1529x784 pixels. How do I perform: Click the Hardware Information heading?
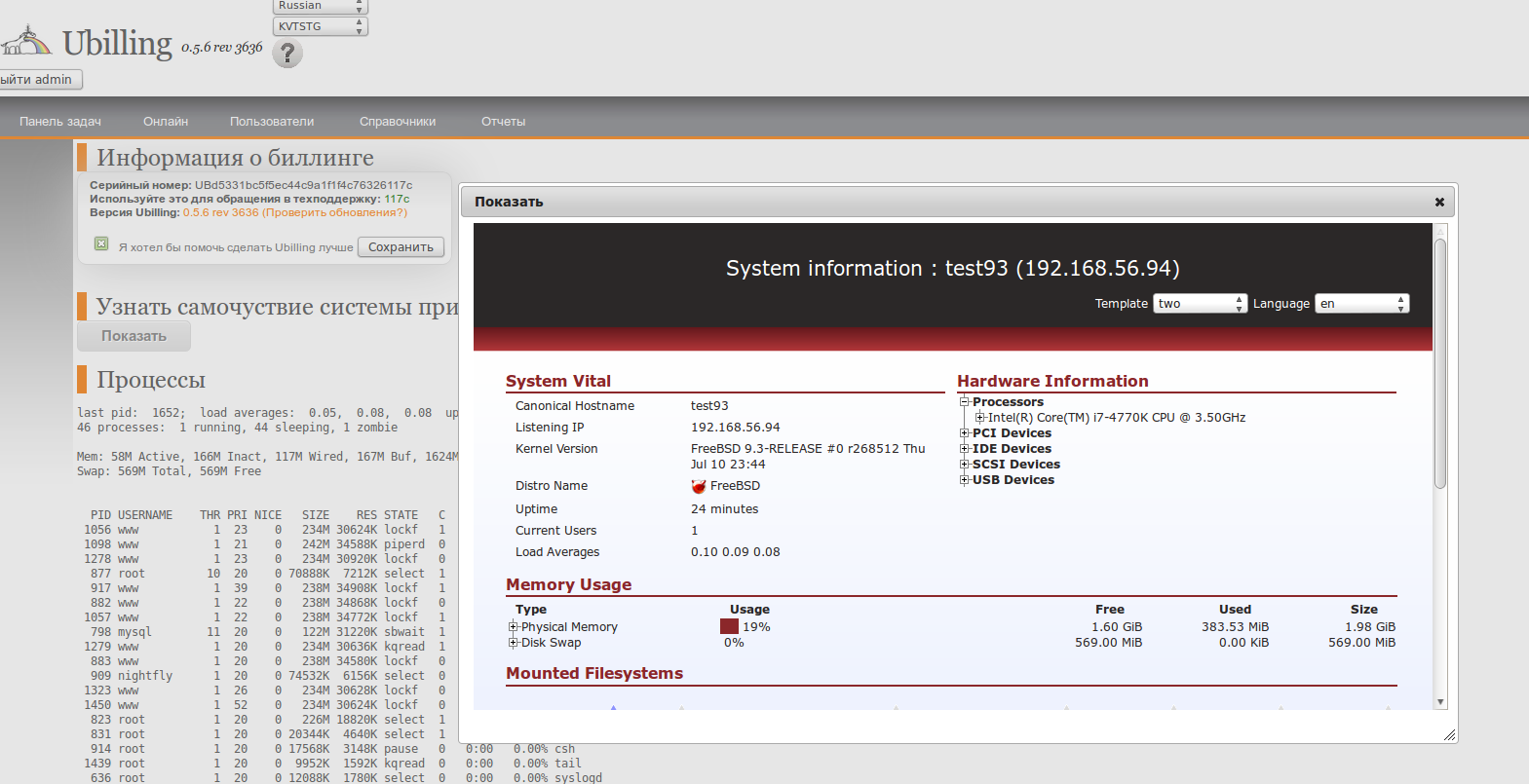pyautogui.click(x=1052, y=382)
